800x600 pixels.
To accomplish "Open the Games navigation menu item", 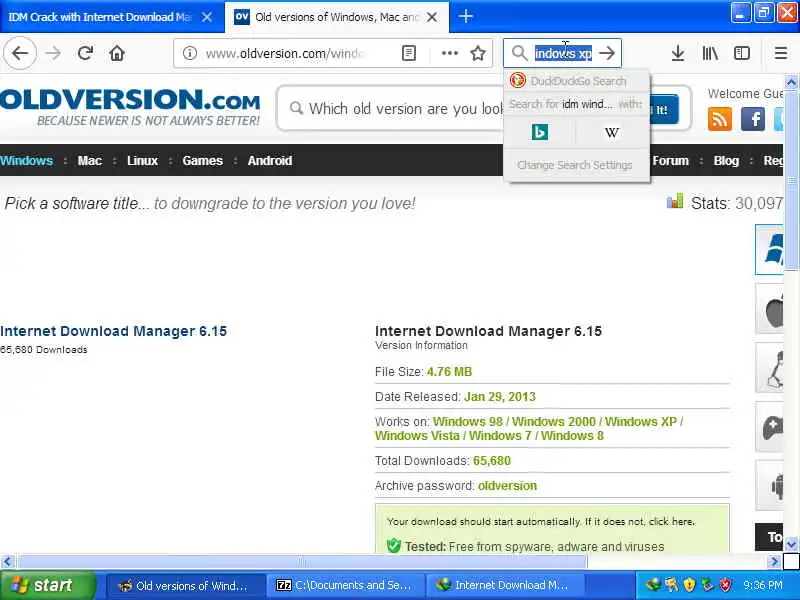I will (x=203, y=160).
